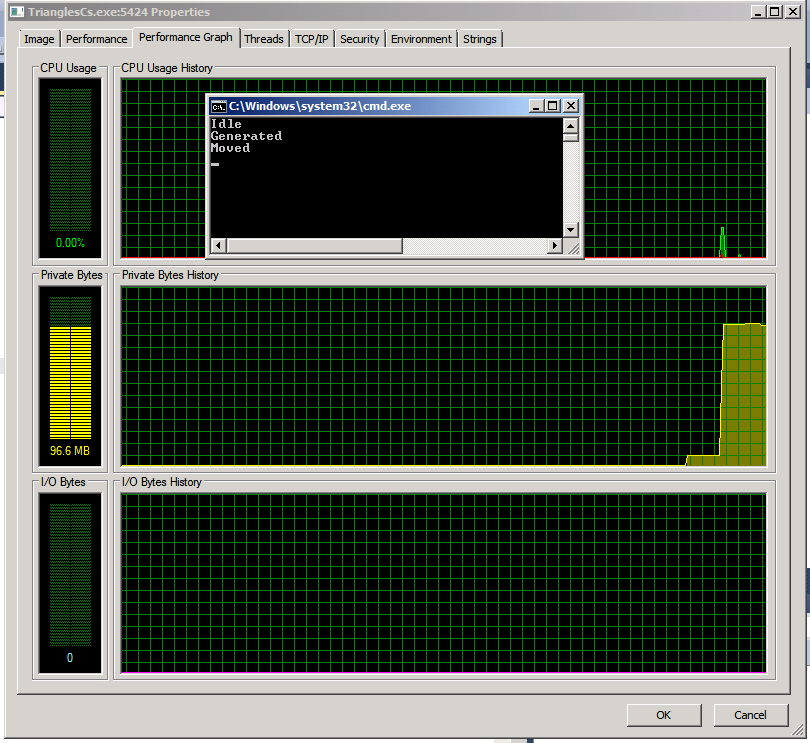Close the TrianglesCs Properties window
The height and width of the screenshot is (743, 810).
tap(792, 11)
